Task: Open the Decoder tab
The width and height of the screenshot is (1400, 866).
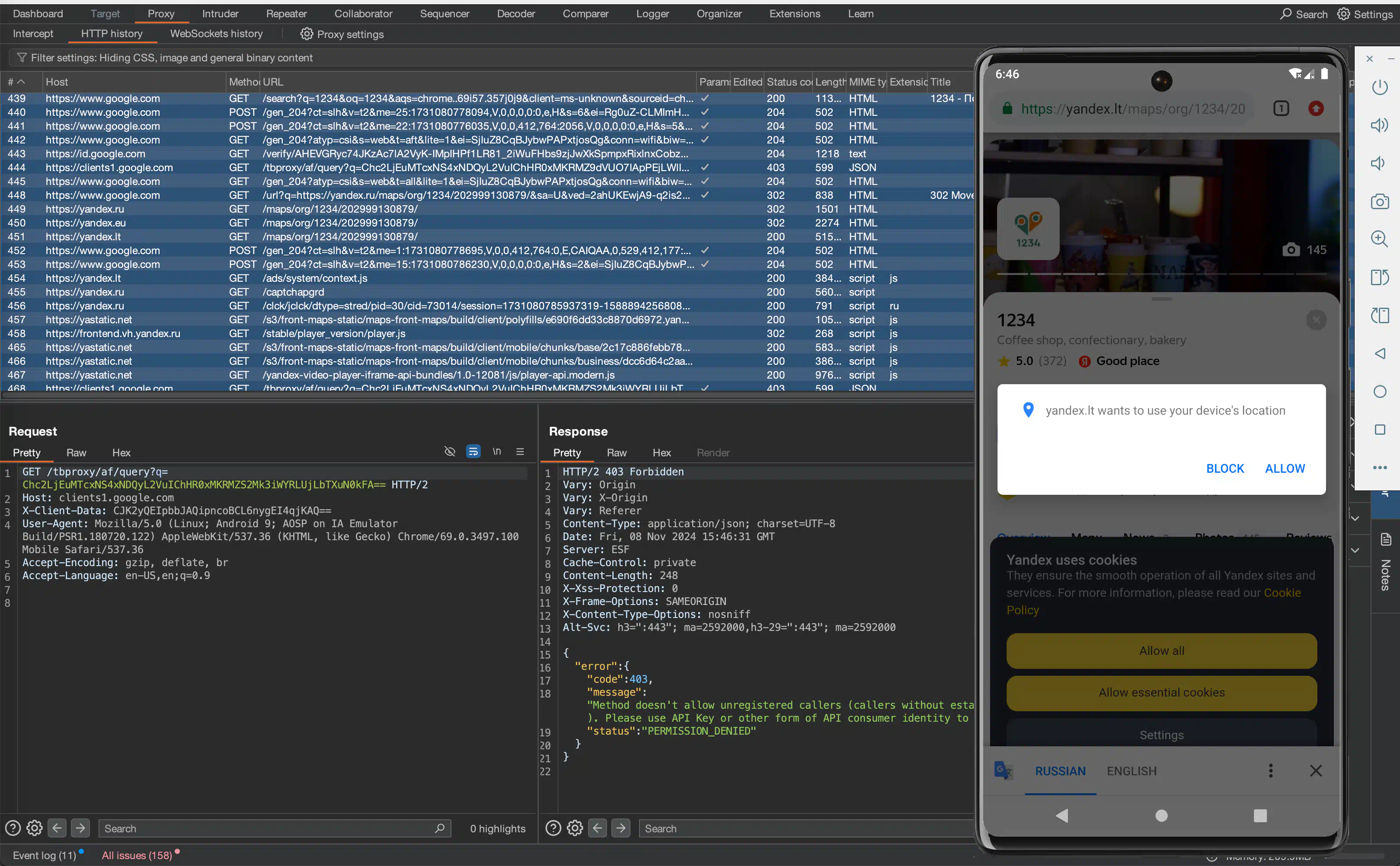Action: coord(516,13)
